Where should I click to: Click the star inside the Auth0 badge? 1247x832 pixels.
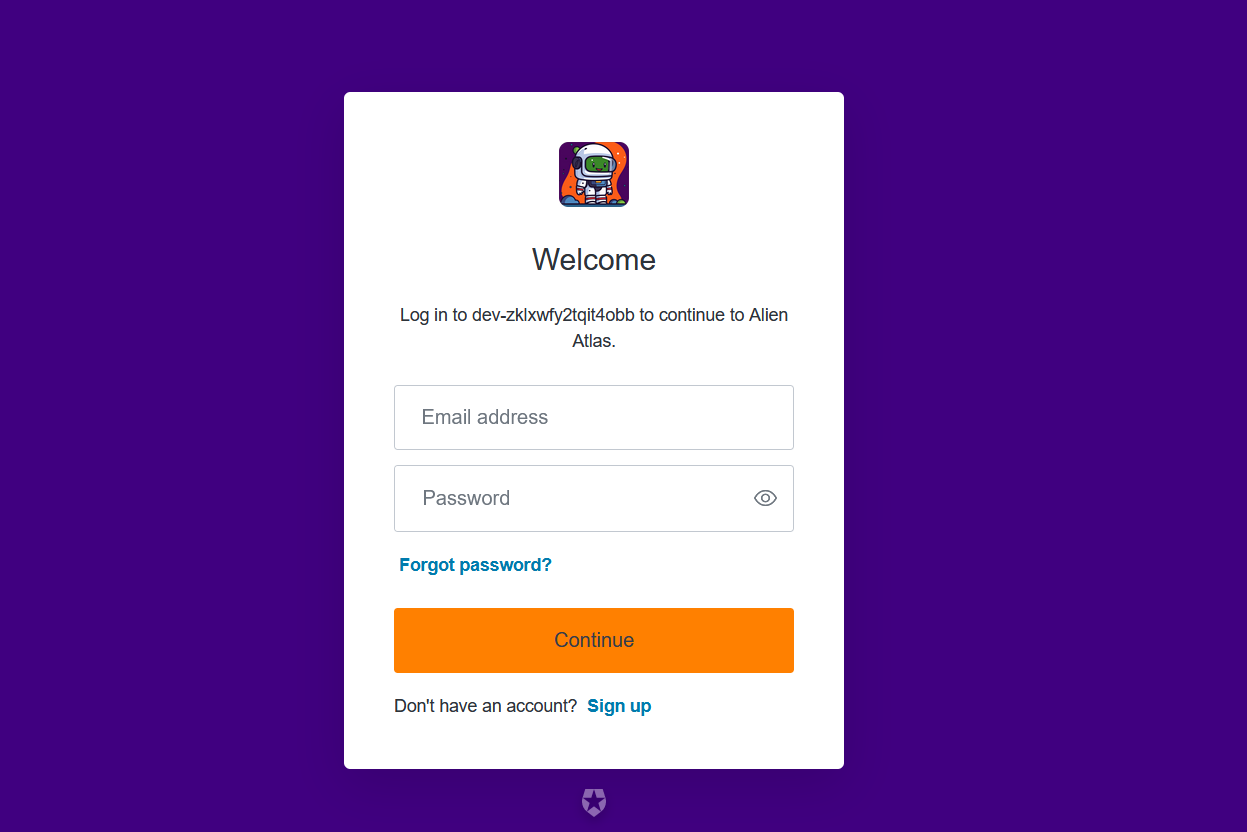coord(594,800)
